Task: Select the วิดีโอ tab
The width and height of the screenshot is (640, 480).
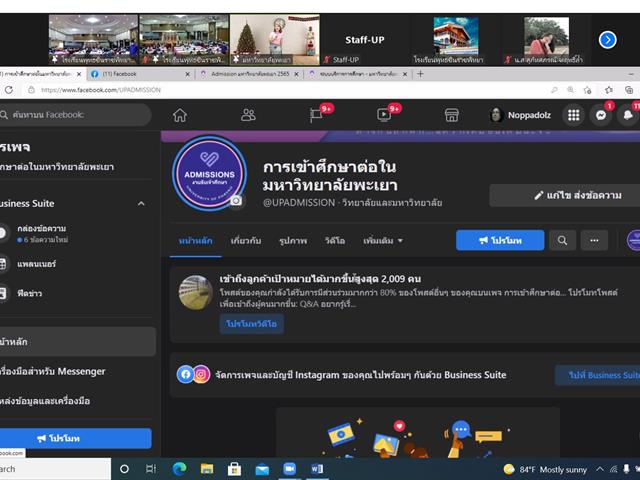Action: tap(335, 241)
